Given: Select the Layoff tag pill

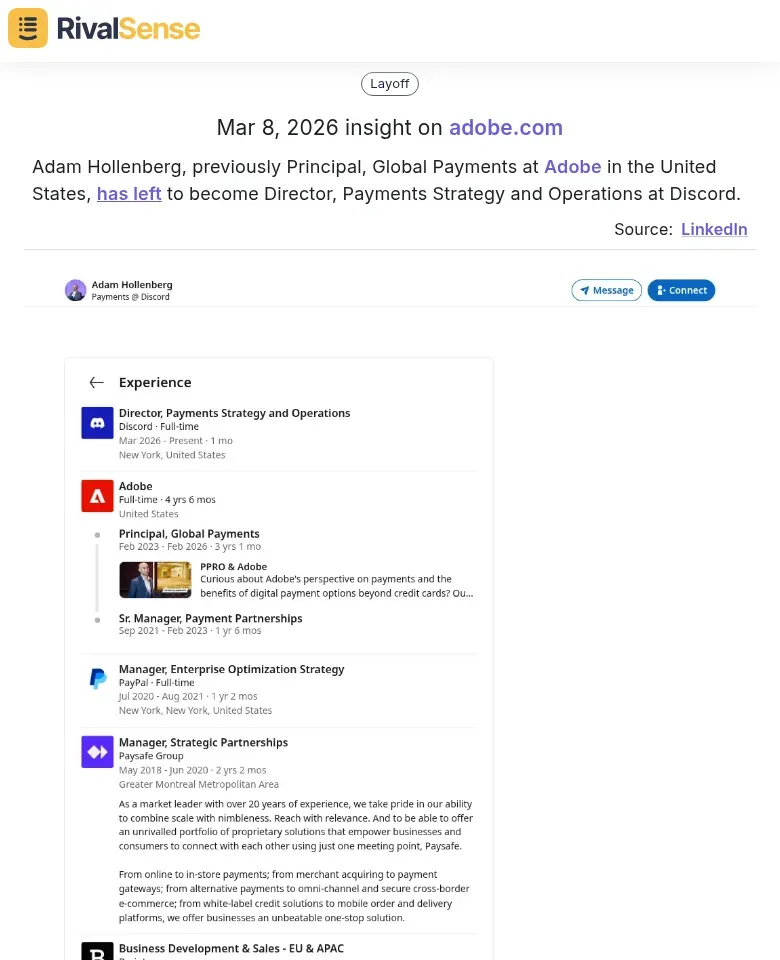Looking at the screenshot, I should 389,84.
